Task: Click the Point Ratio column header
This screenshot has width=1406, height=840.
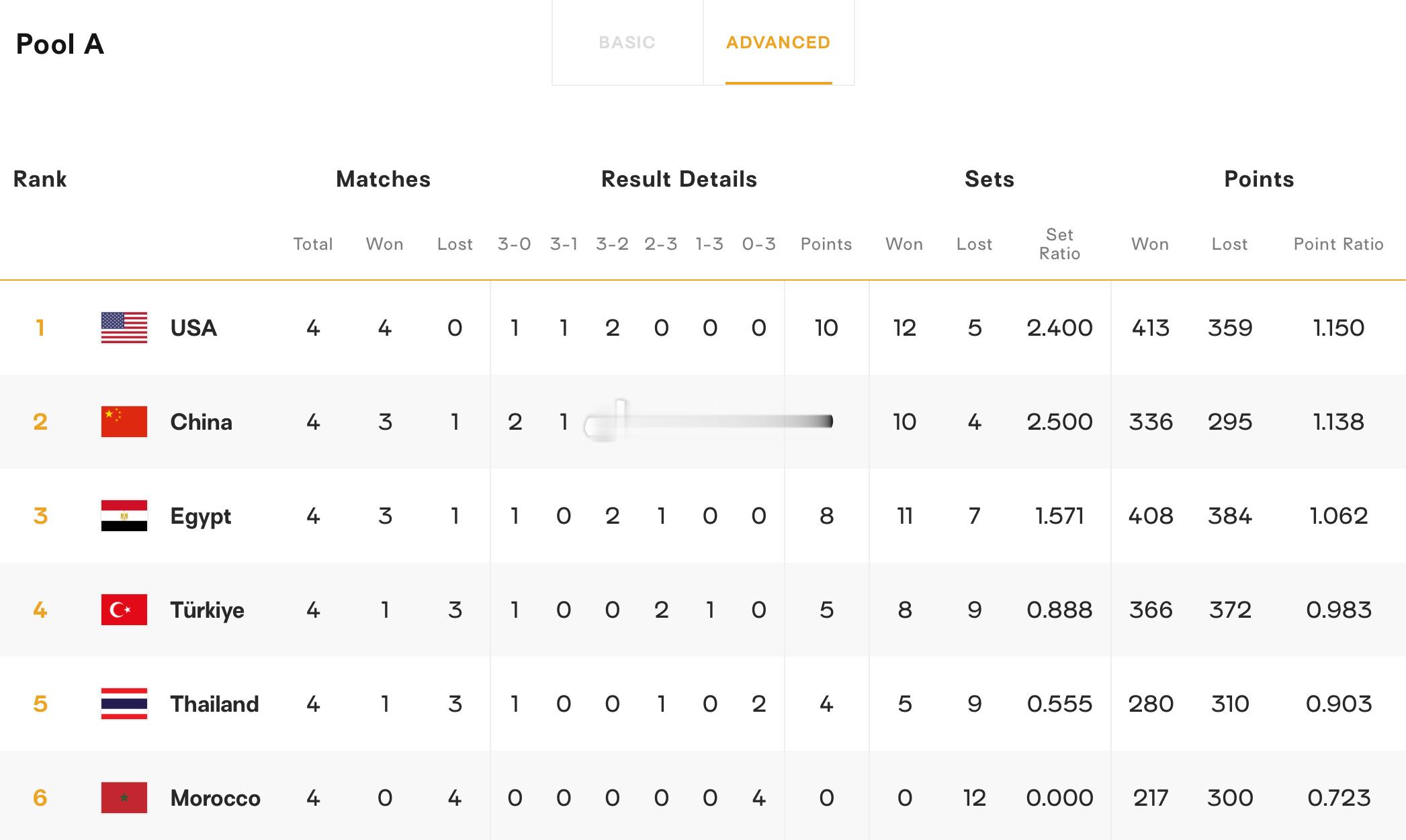Action: (x=1339, y=244)
